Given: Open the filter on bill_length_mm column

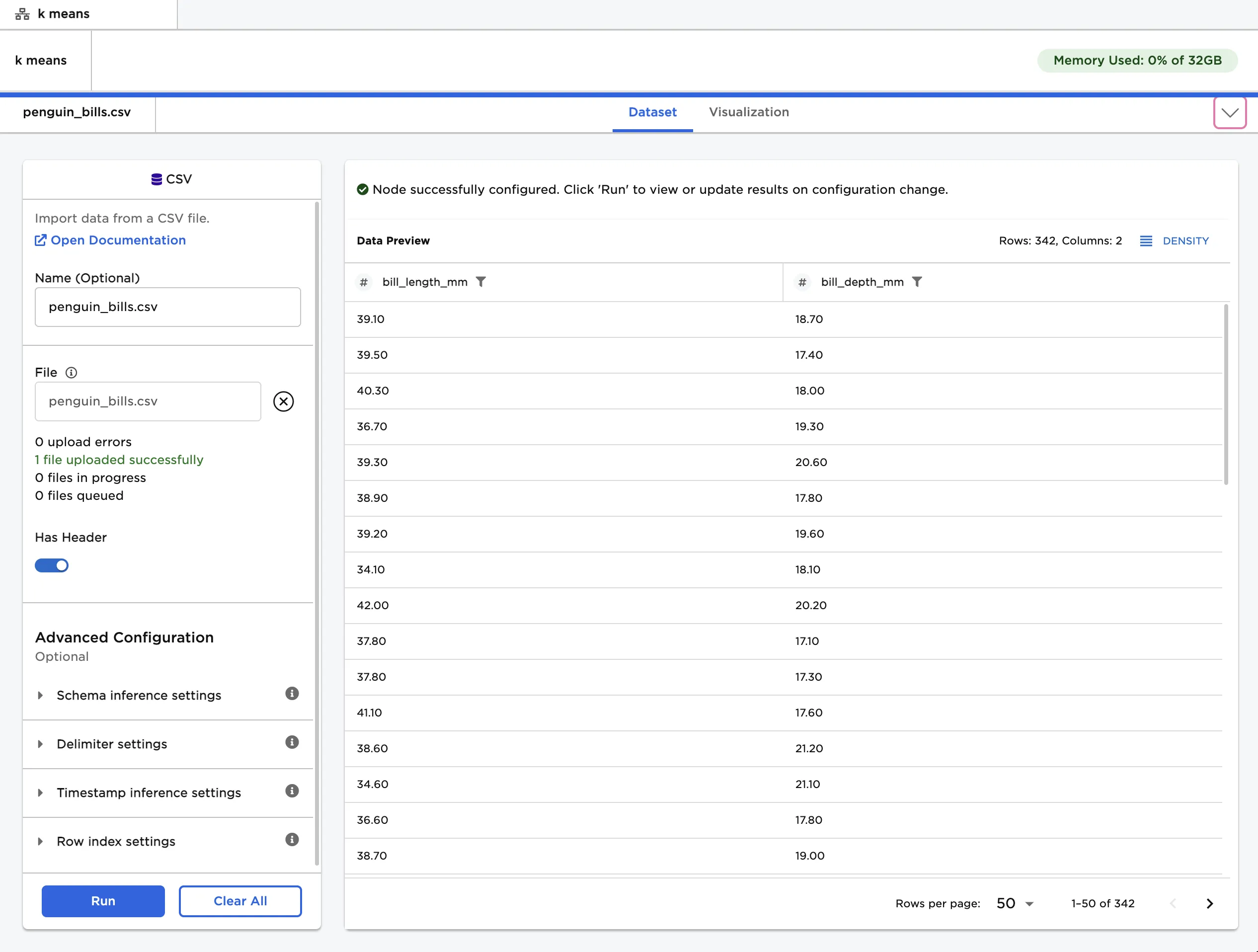Looking at the screenshot, I should pyautogui.click(x=481, y=282).
